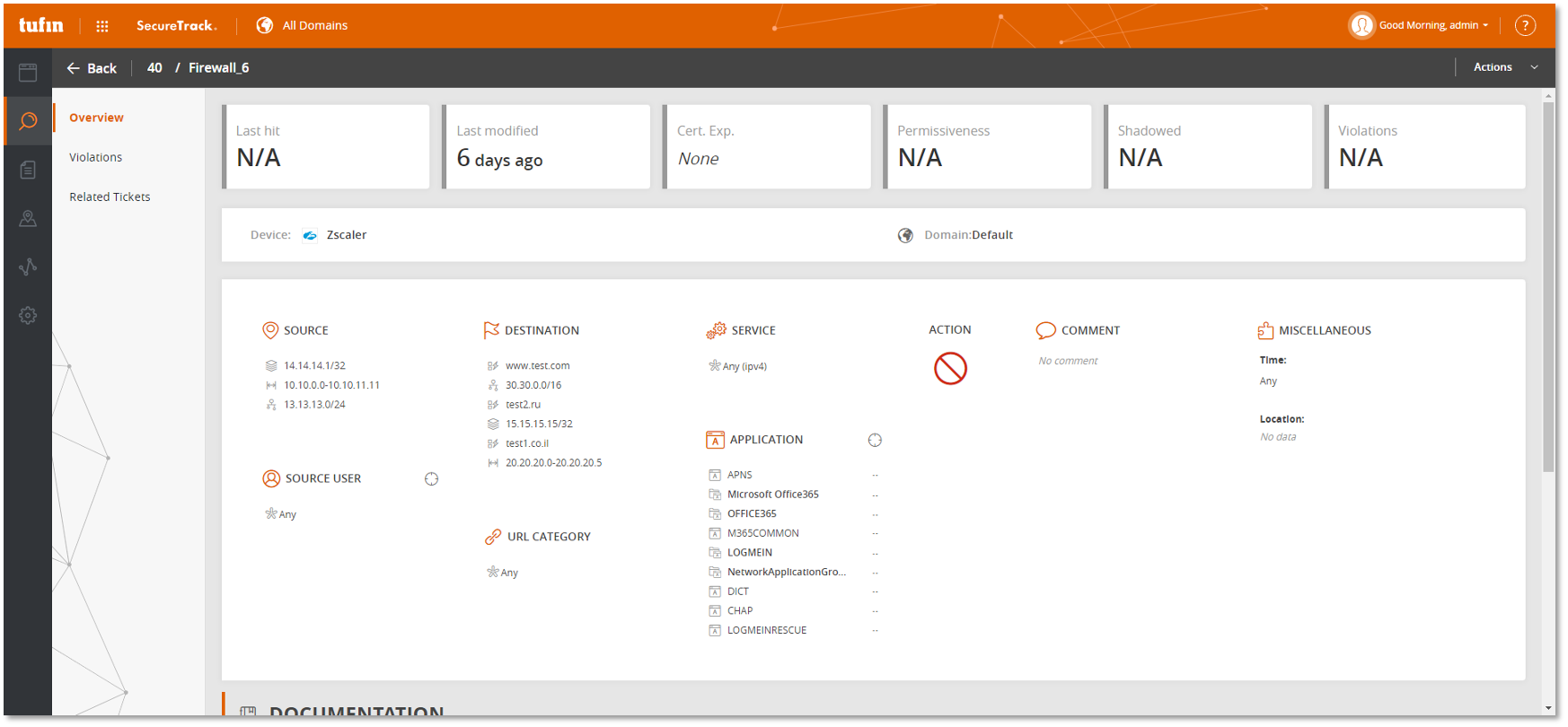
Task: Click the Source location pin icon
Action: [x=269, y=330]
